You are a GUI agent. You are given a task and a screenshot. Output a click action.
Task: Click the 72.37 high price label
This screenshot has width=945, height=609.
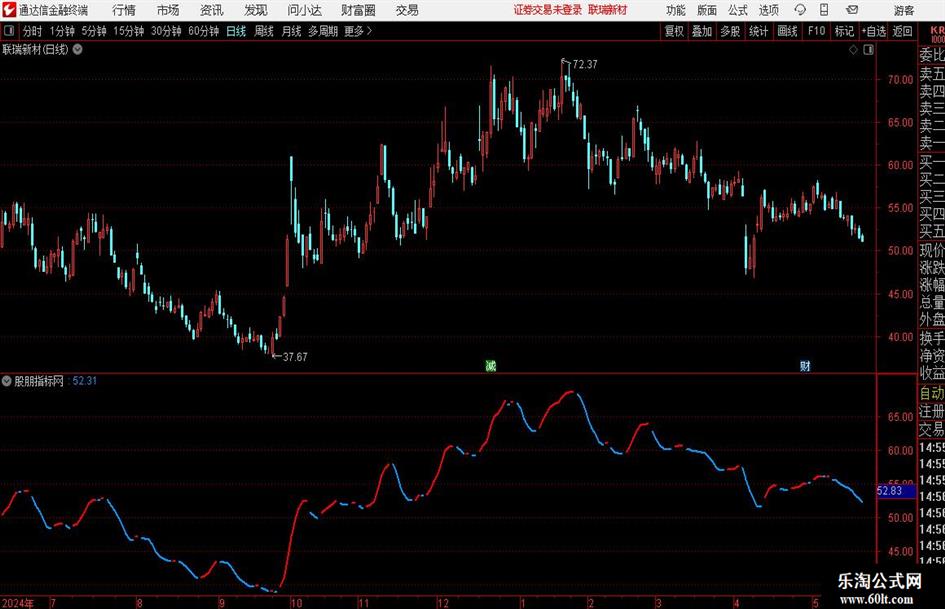pyautogui.click(x=585, y=65)
